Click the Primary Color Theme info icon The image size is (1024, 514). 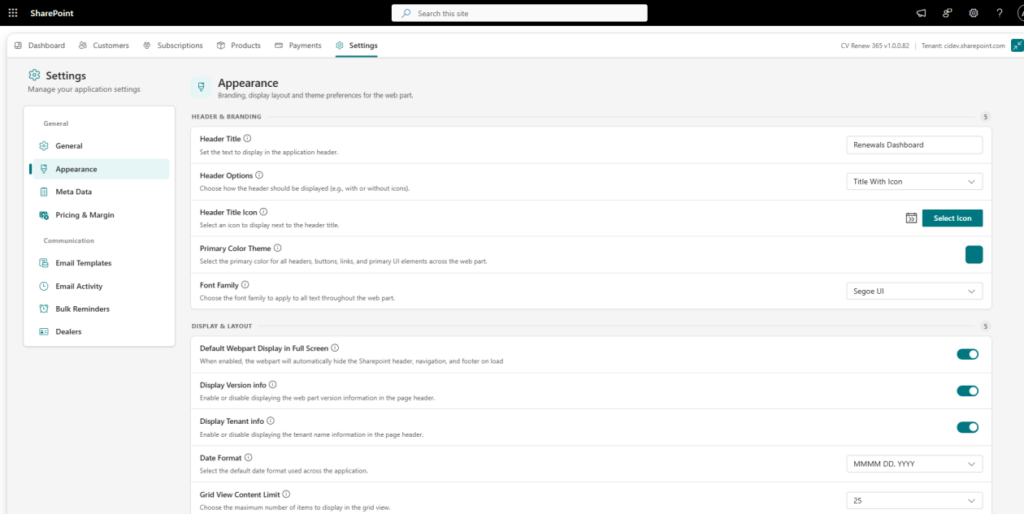[x=278, y=248]
